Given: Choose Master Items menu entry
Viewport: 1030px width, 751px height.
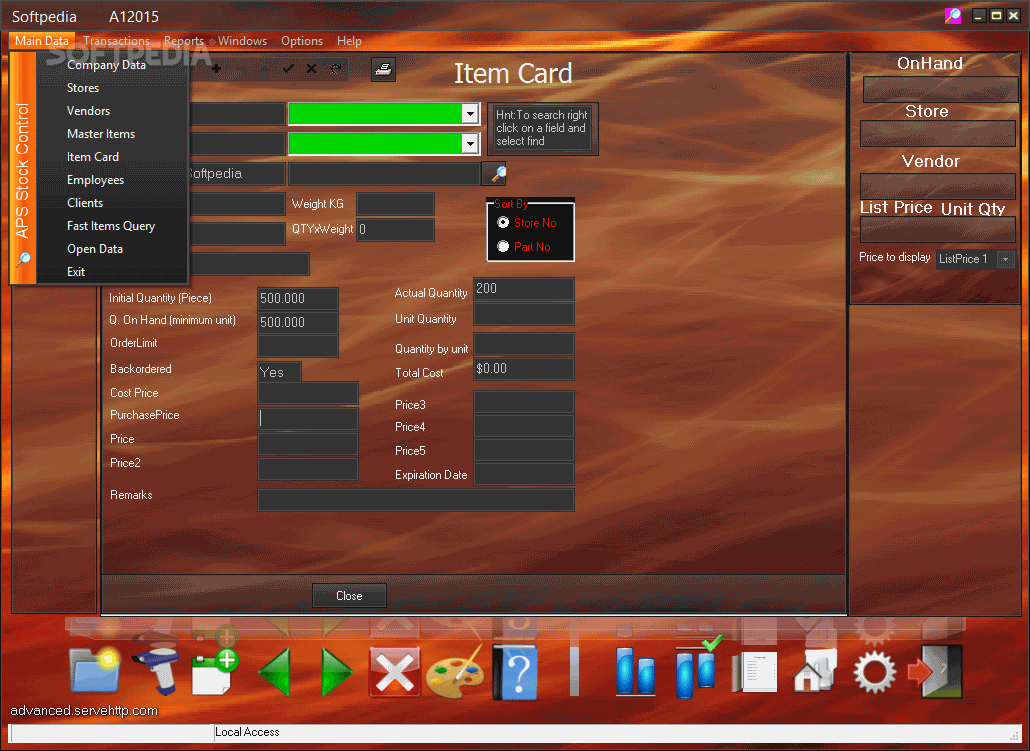Looking at the screenshot, I should (112, 133).
